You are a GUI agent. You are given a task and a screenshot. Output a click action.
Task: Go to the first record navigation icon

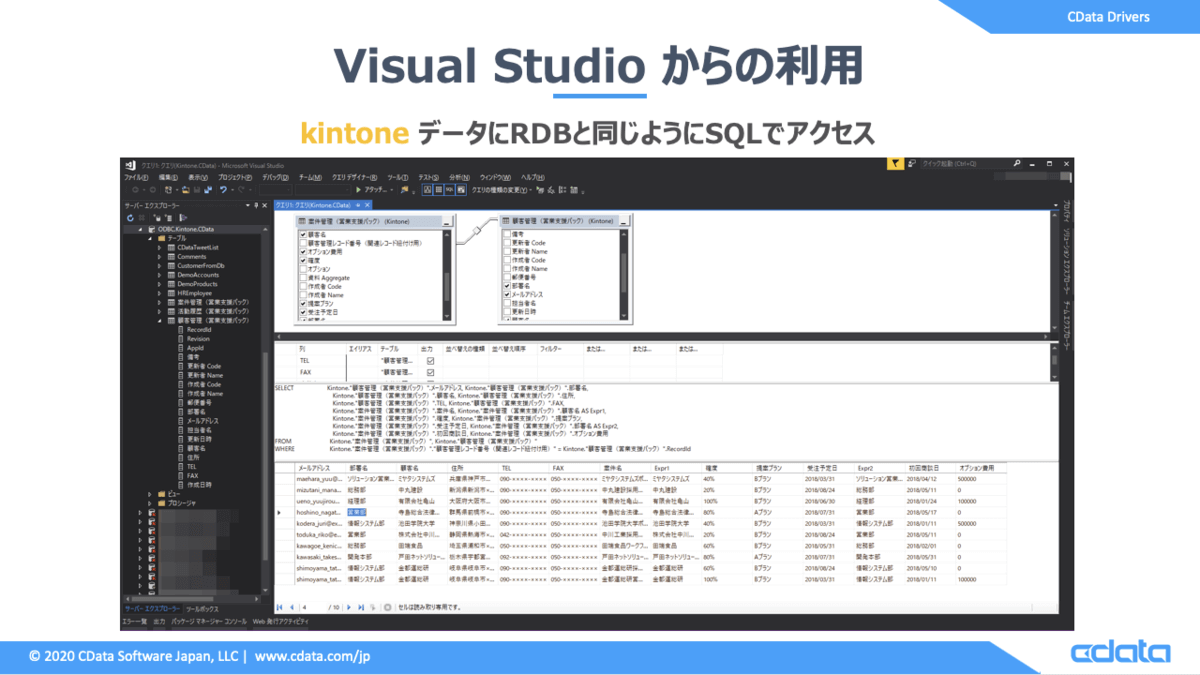pyautogui.click(x=279, y=607)
